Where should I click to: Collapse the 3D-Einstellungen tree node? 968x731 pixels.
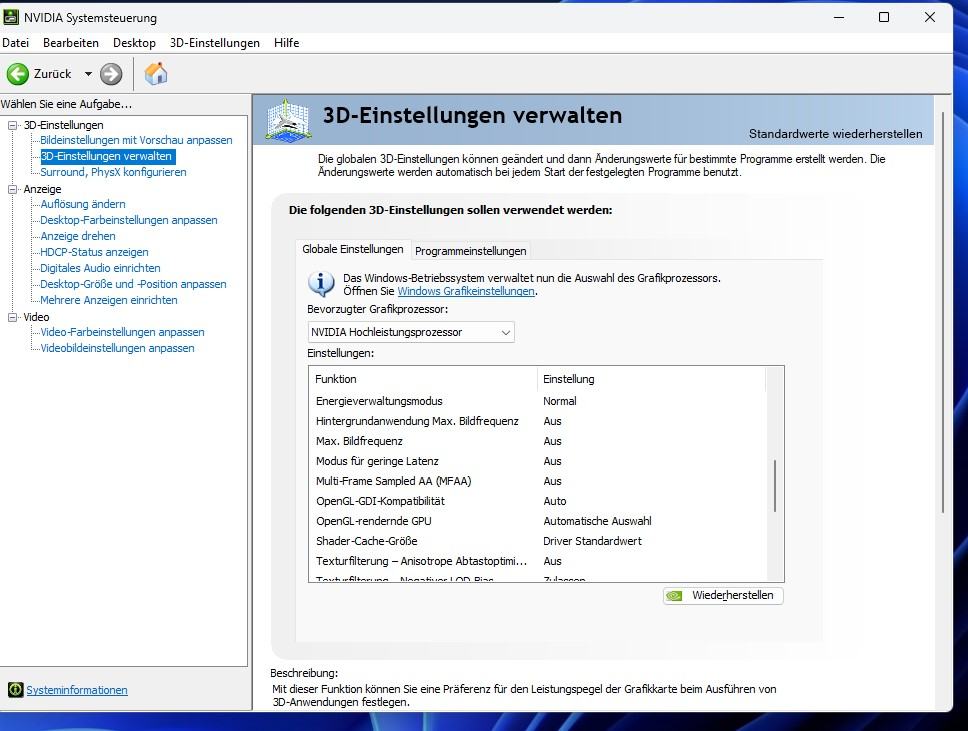click(12, 125)
